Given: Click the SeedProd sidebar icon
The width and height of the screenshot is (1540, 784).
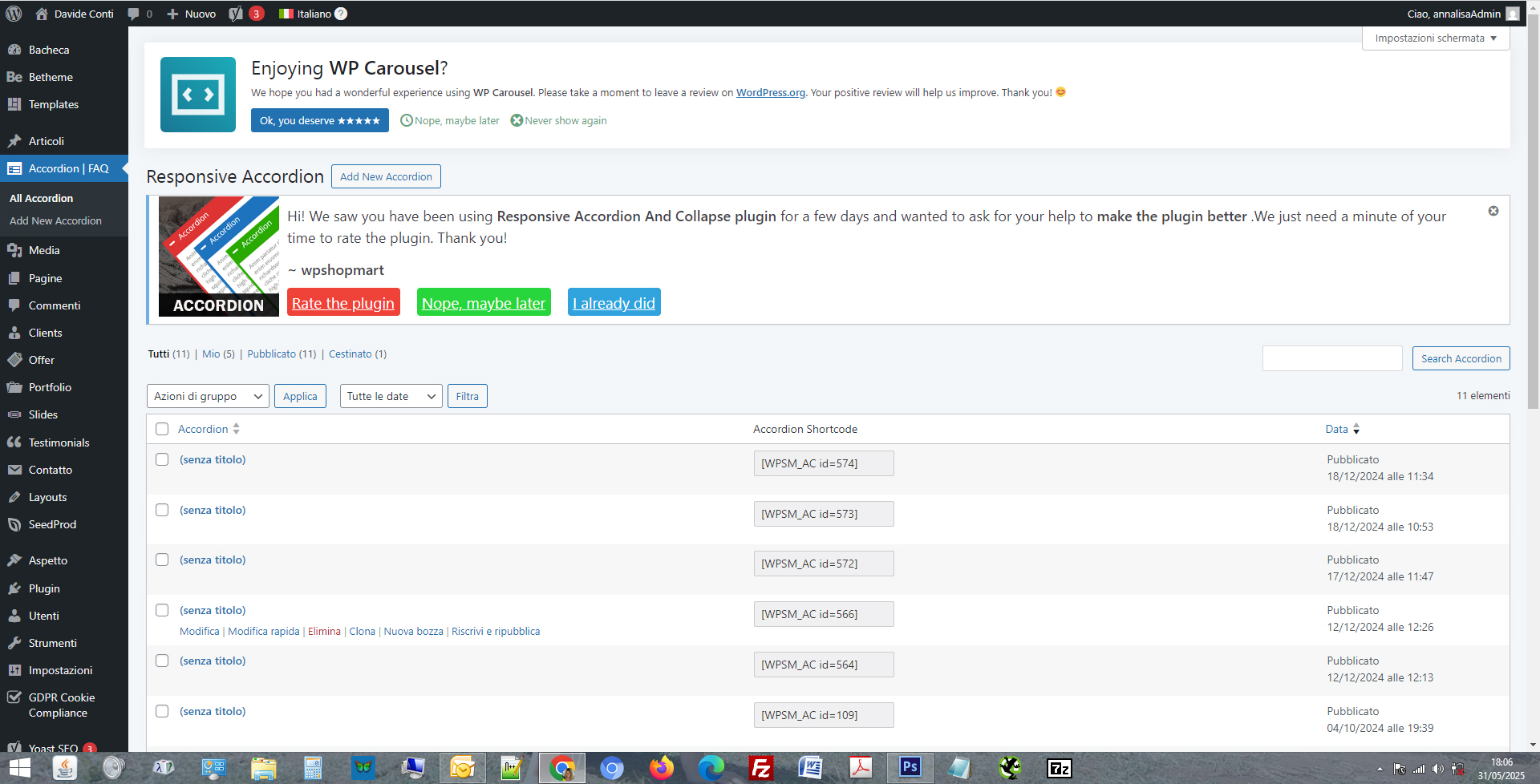Looking at the screenshot, I should pyautogui.click(x=14, y=524).
